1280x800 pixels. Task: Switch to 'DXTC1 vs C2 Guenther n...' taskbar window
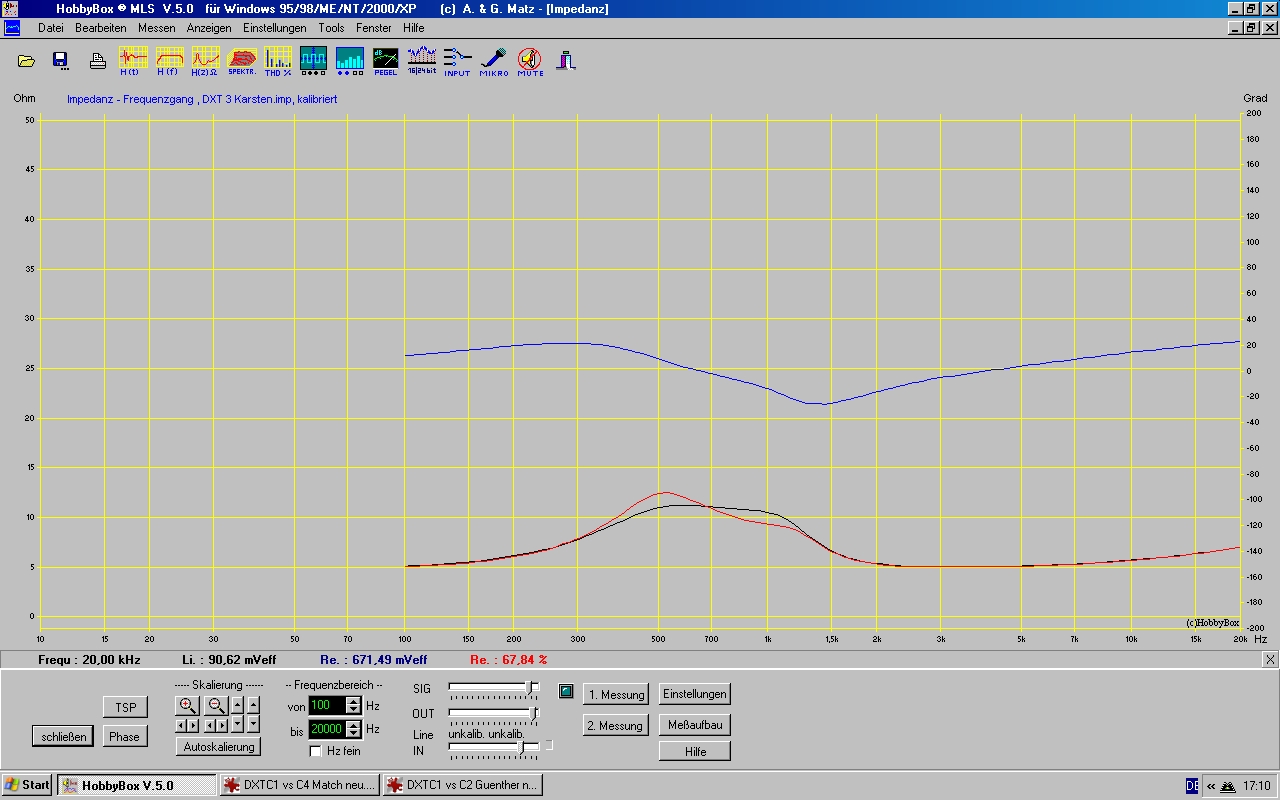(463, 785)
